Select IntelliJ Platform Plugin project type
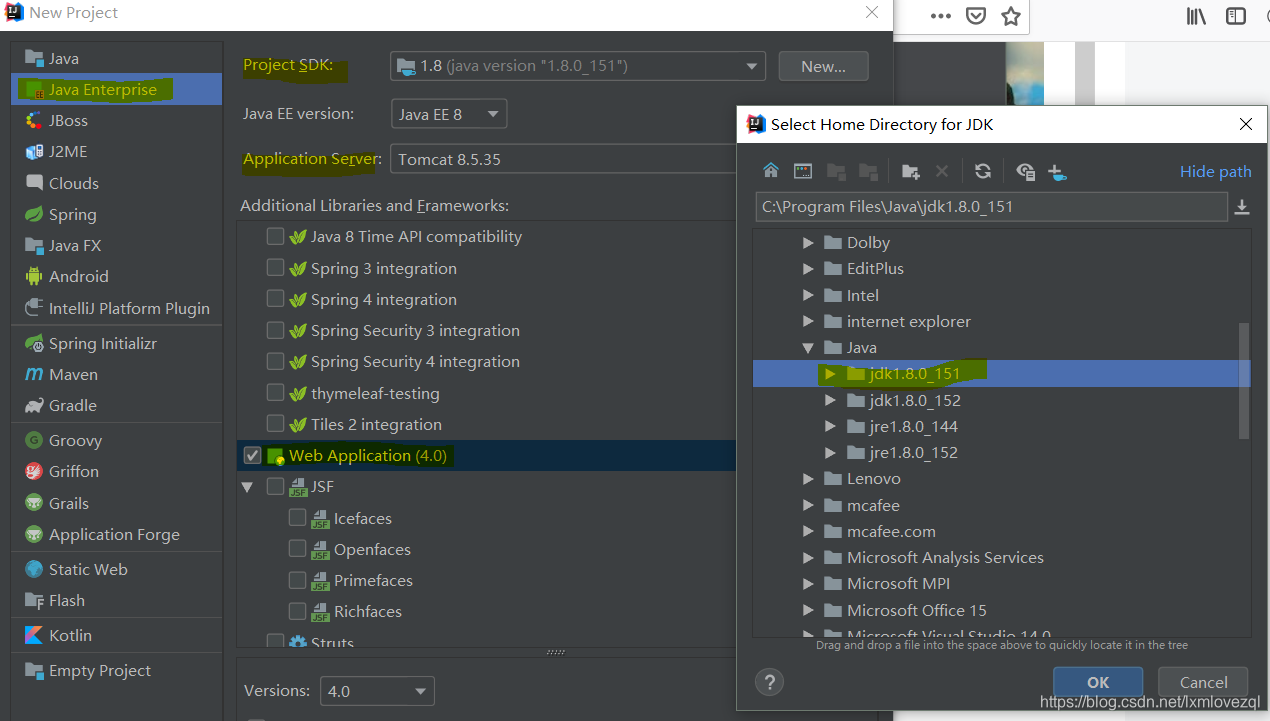Image resolution: width=1270 pixels, height=721 pixels. tap(117, 308)
